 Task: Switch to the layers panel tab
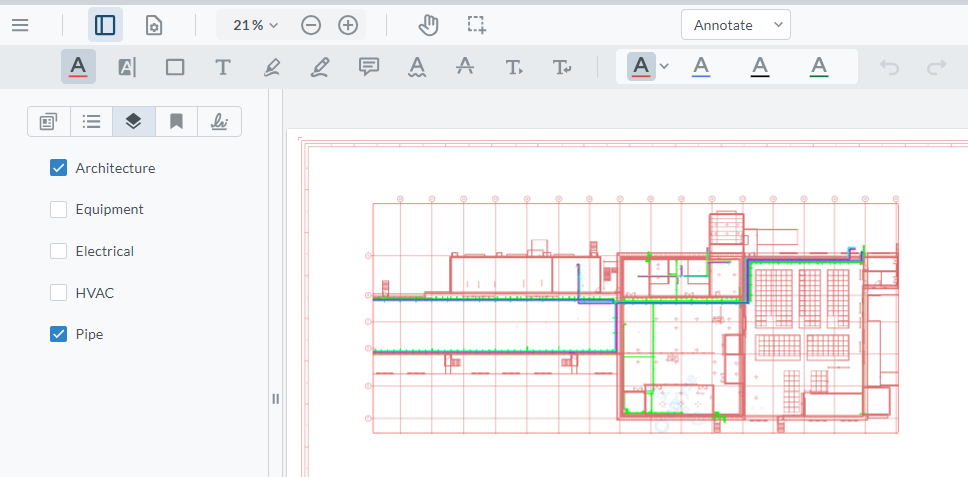(134, 122)
